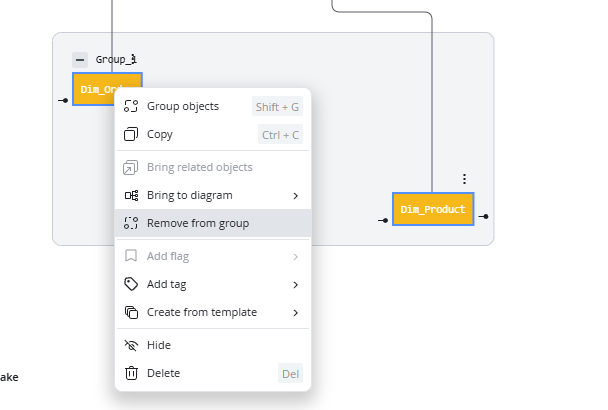This screenshot has height=410, width=608.
Task: Open three-dot menu above Dim_Product
Action: click(464, 179)
